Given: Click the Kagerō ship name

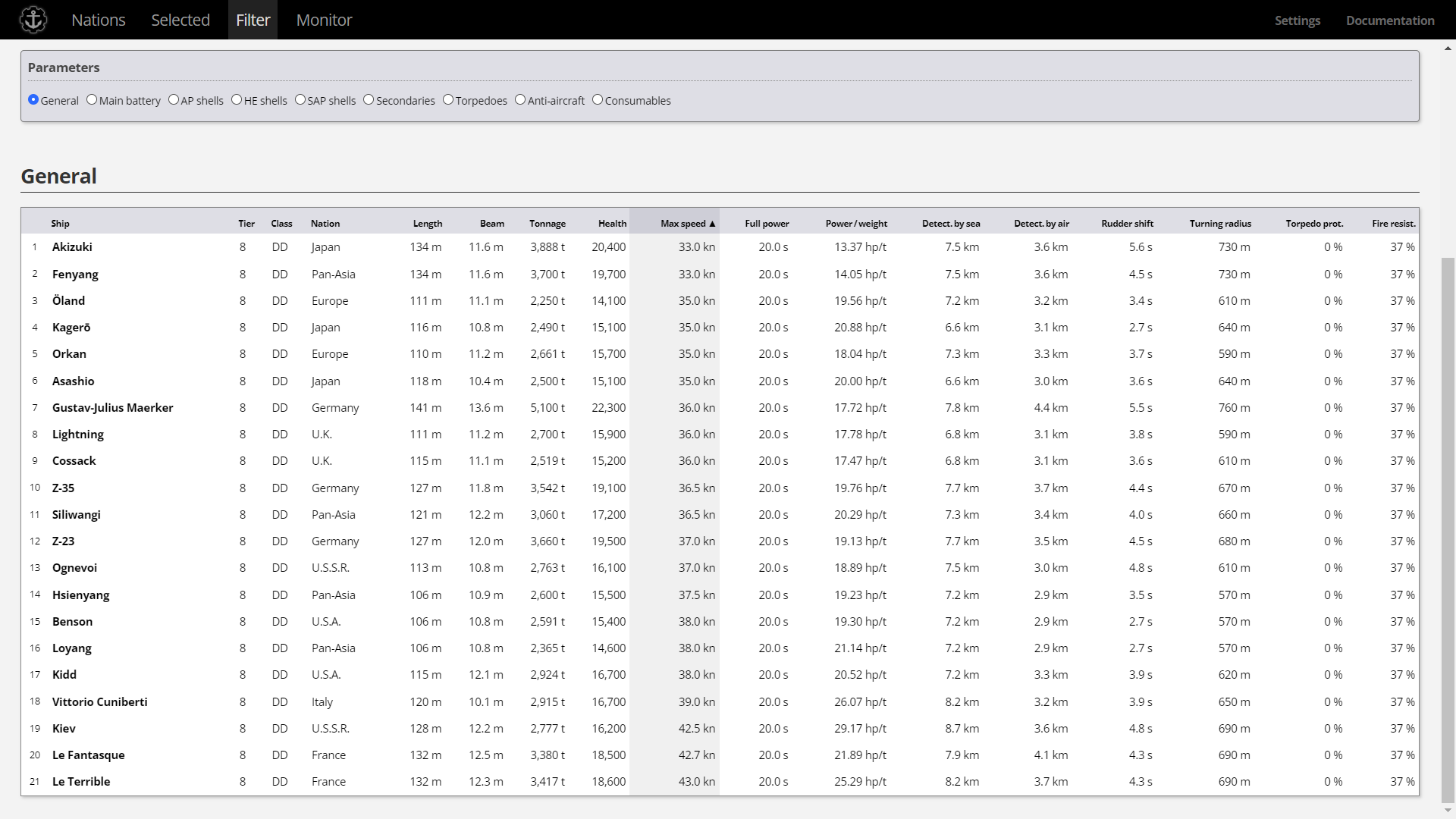Looking at the screenshot, I should tap(71, 327).
